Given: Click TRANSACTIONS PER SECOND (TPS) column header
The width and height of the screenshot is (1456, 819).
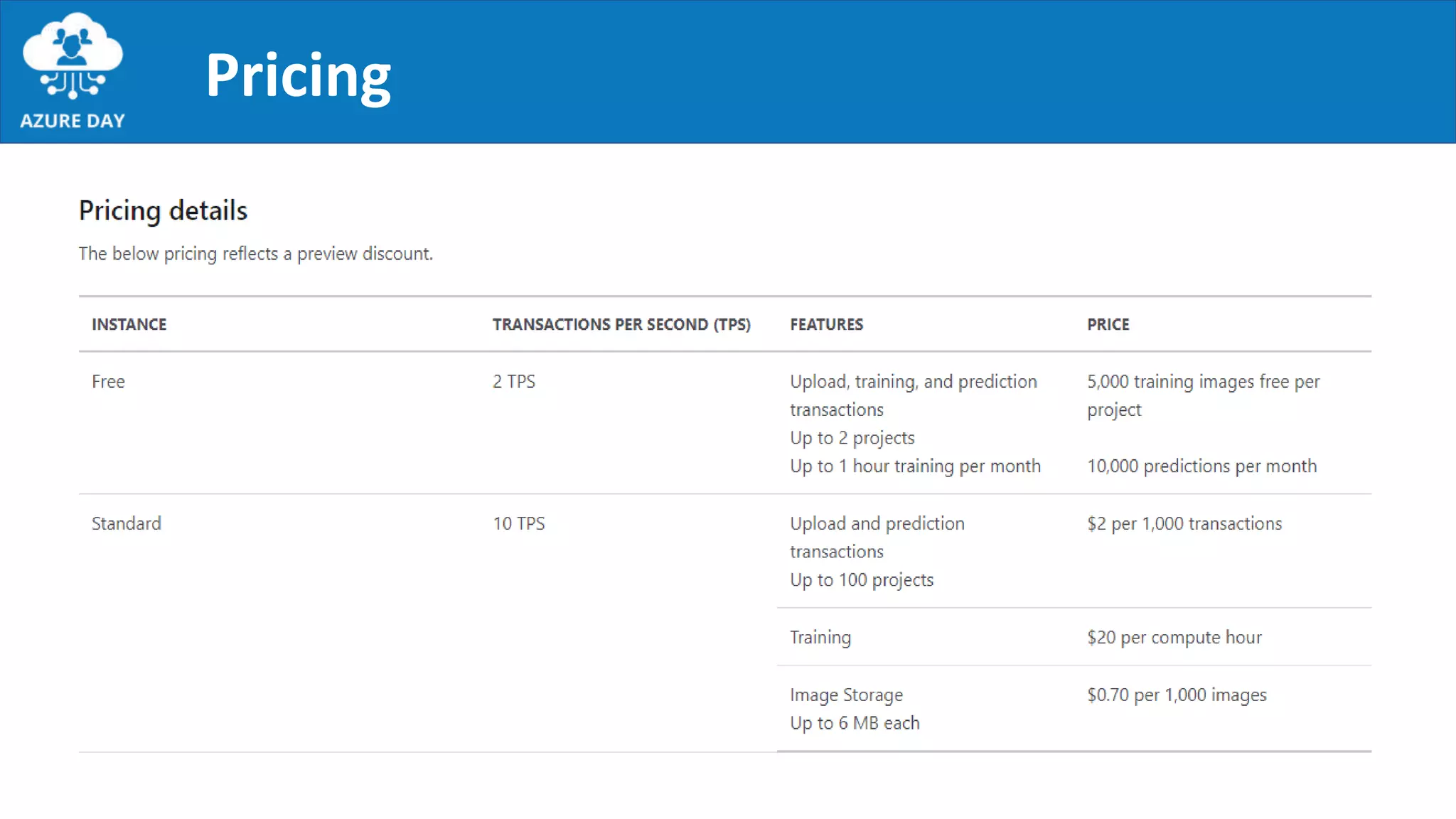Looking at the screenshot, I should 622,324.
